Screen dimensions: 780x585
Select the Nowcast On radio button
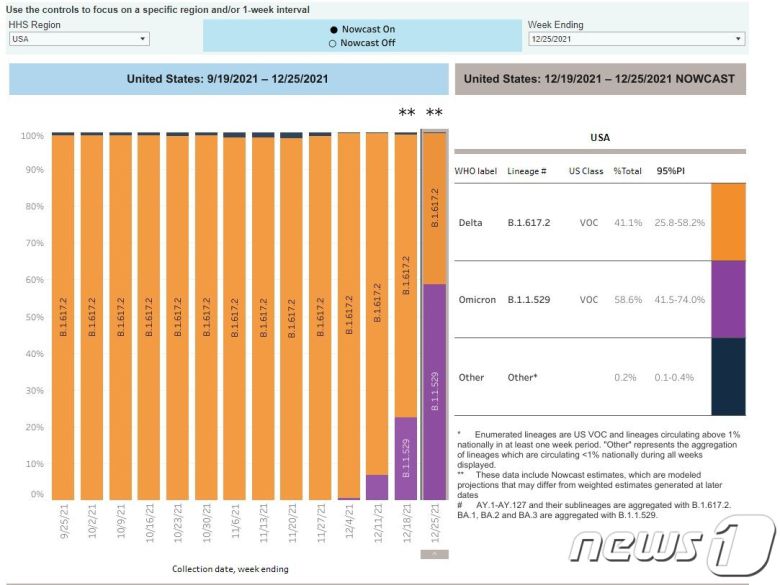tap(333, 30)
